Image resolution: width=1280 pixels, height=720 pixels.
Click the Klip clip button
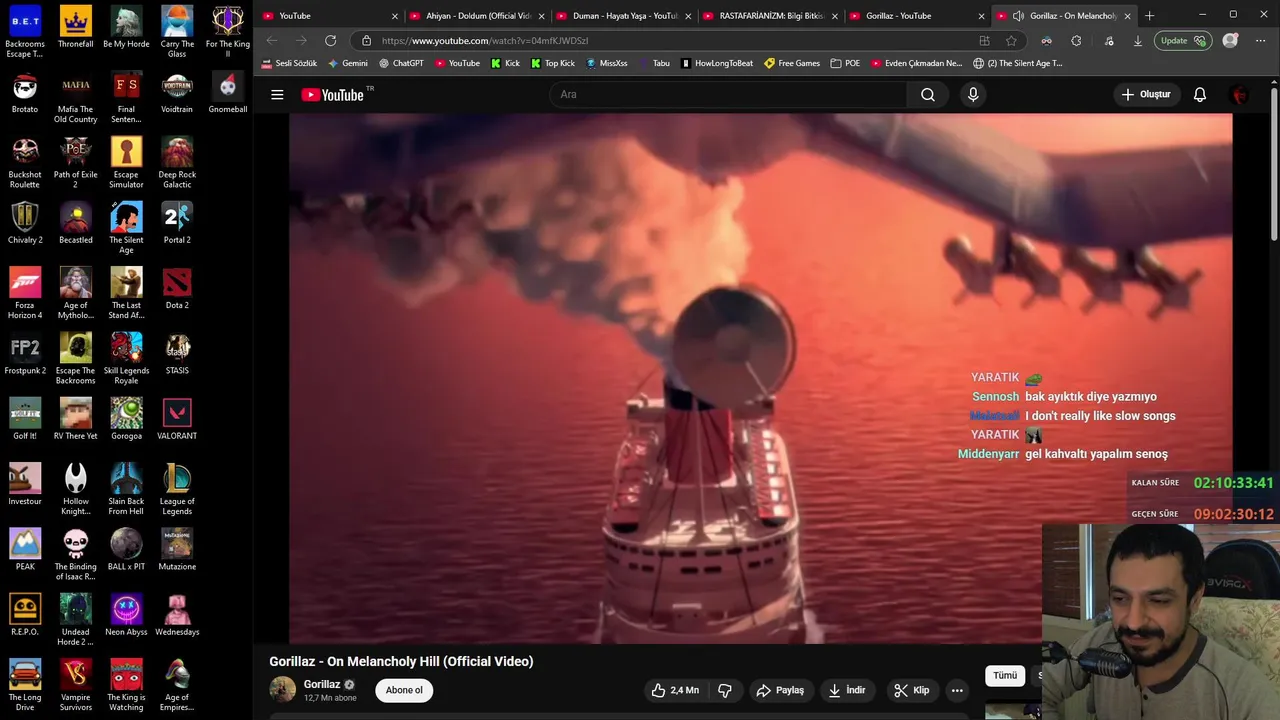point(912,690)
